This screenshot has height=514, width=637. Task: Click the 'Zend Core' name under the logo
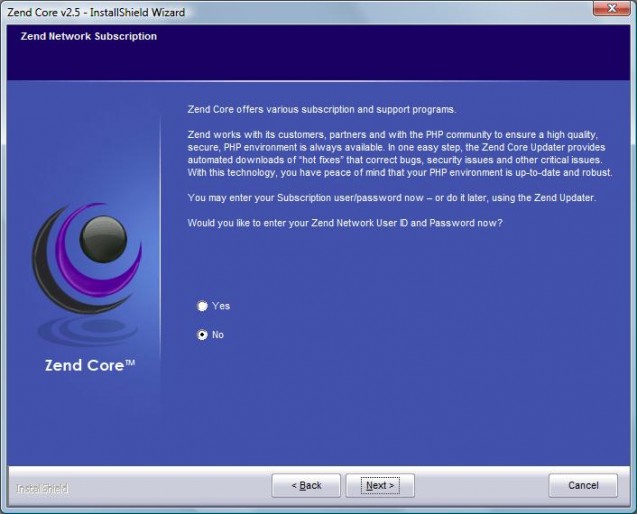(90, 365)
